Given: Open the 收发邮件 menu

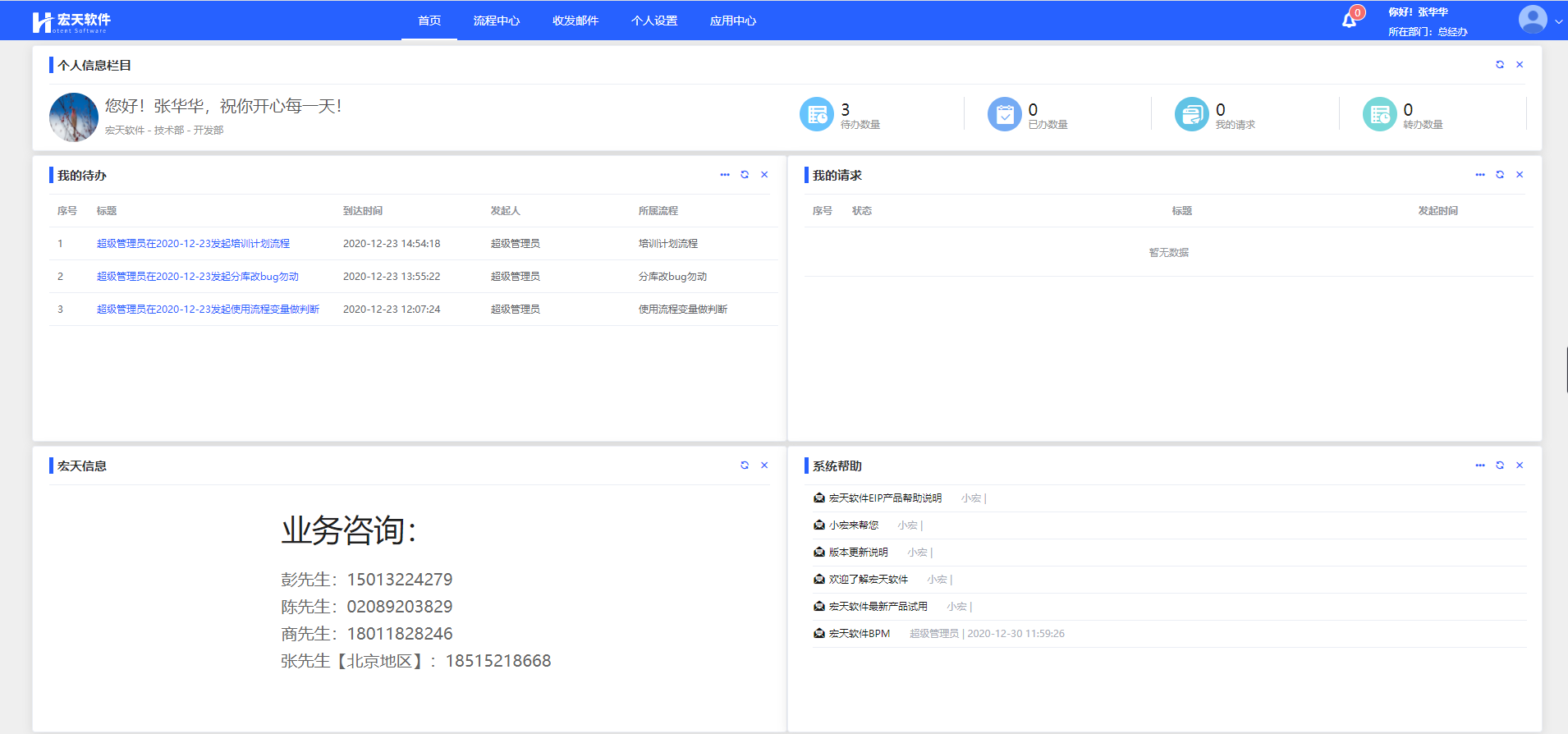Looking at the screenshot, I should [x=575, y=21].
